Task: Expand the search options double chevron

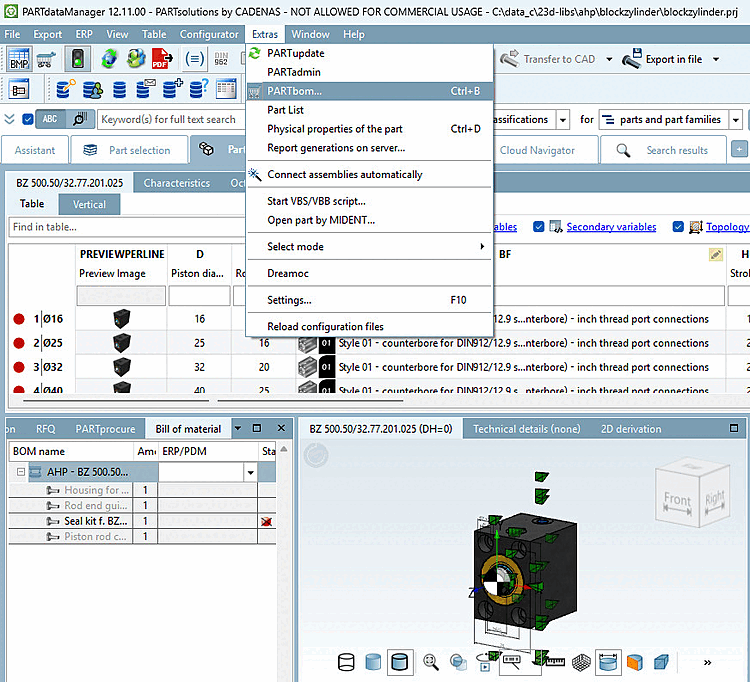Action: (10, 119)
